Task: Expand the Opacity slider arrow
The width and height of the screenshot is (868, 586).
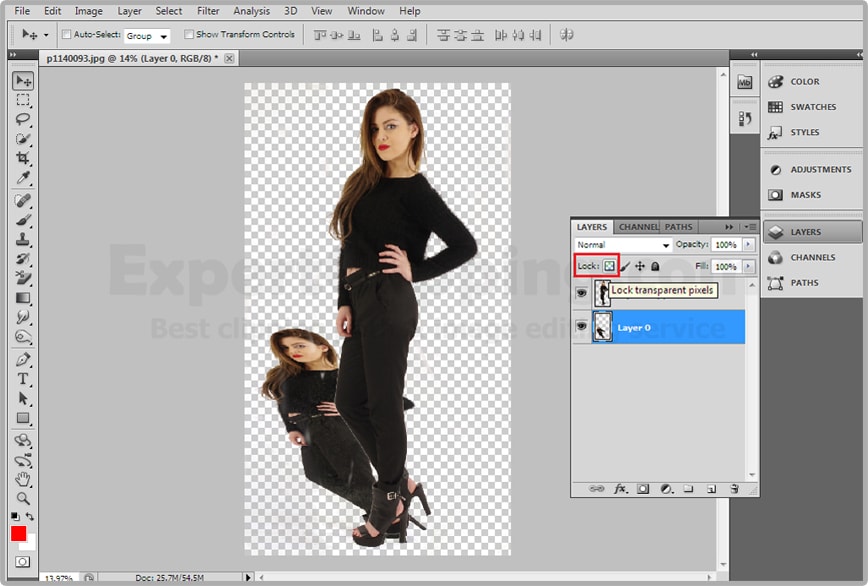Action: (749, 245)
